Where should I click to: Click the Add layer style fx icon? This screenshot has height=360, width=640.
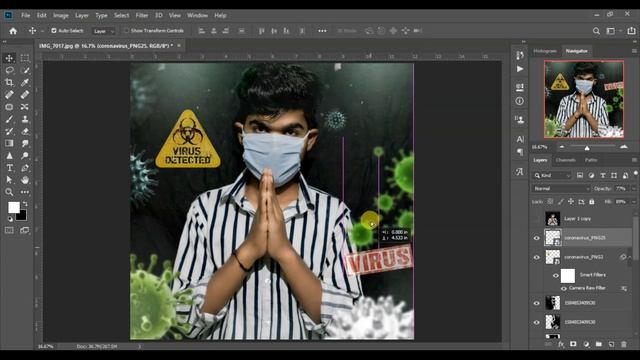561,344
